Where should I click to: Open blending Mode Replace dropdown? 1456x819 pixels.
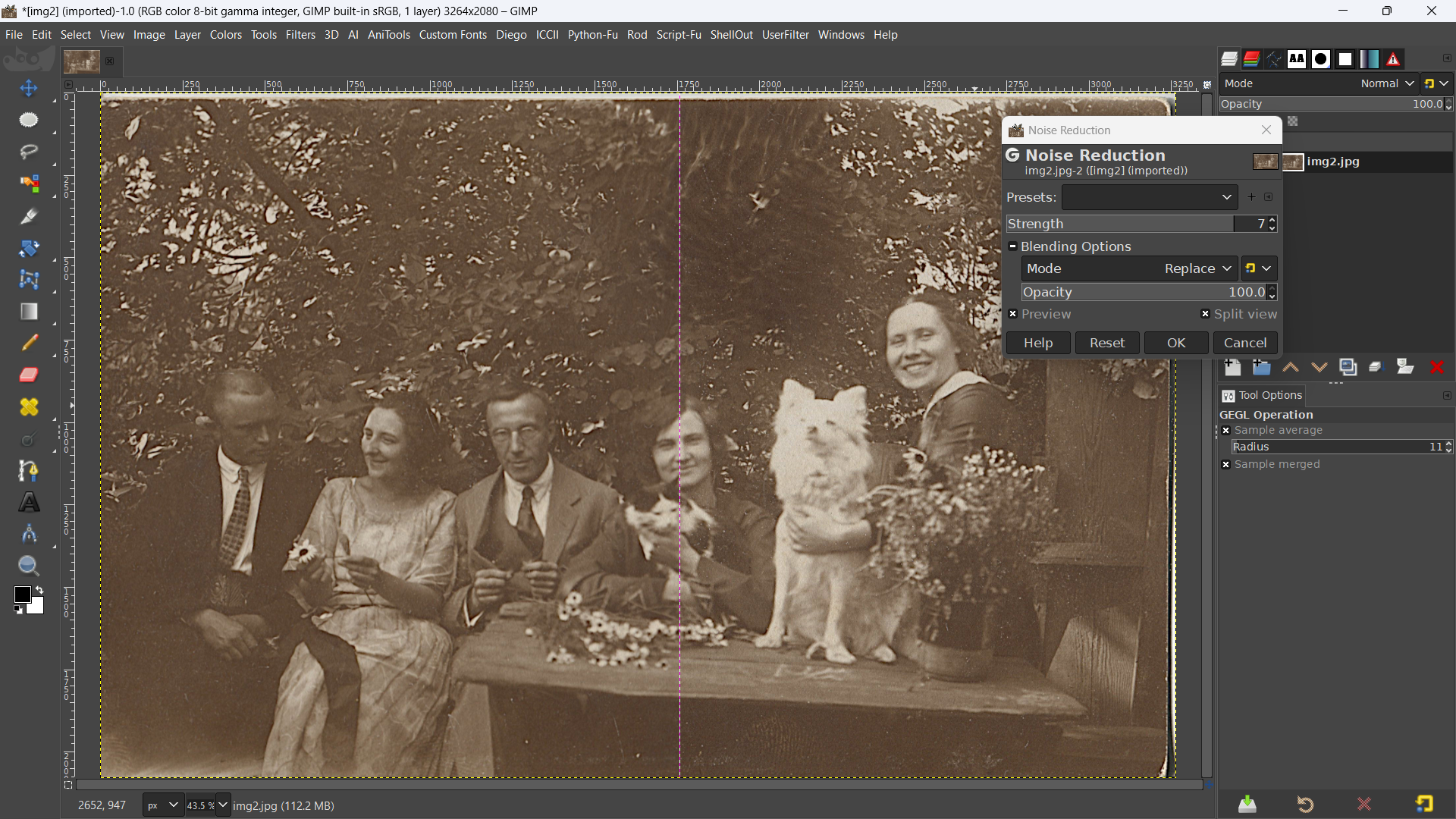1129,268
